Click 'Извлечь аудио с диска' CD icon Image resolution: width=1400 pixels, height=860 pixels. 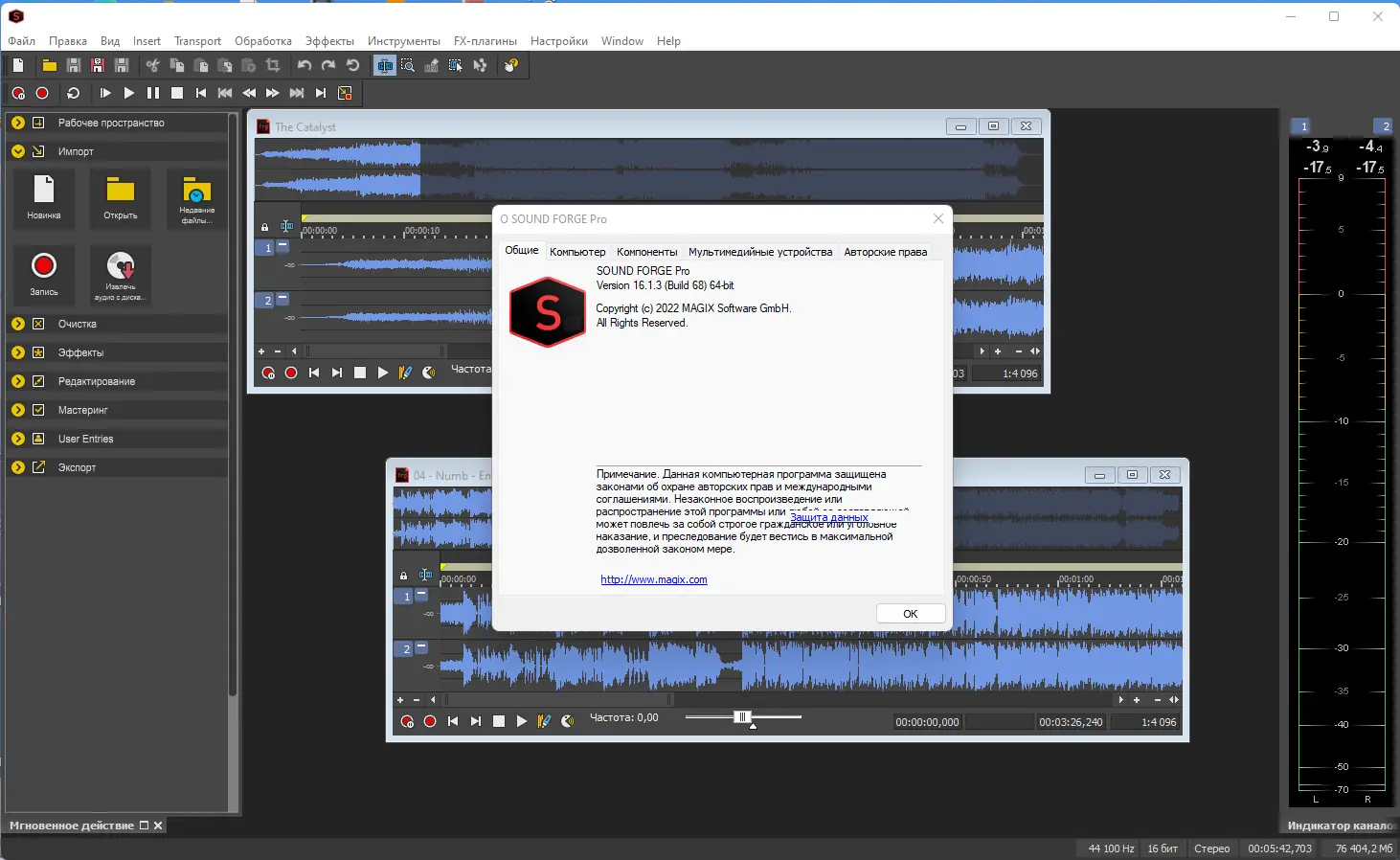[x=121, y=274]
